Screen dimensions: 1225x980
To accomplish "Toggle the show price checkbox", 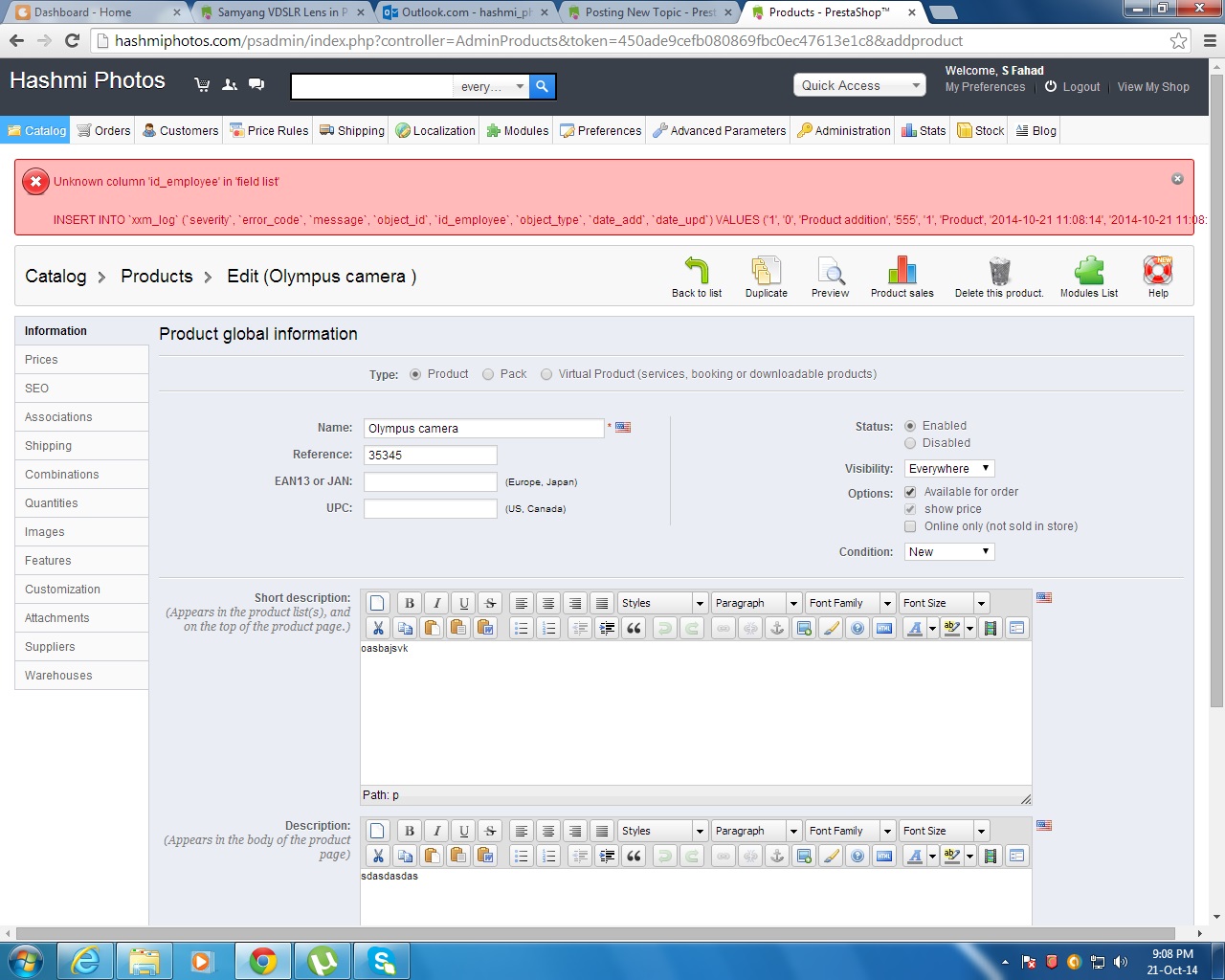I will tap(910, 509).
